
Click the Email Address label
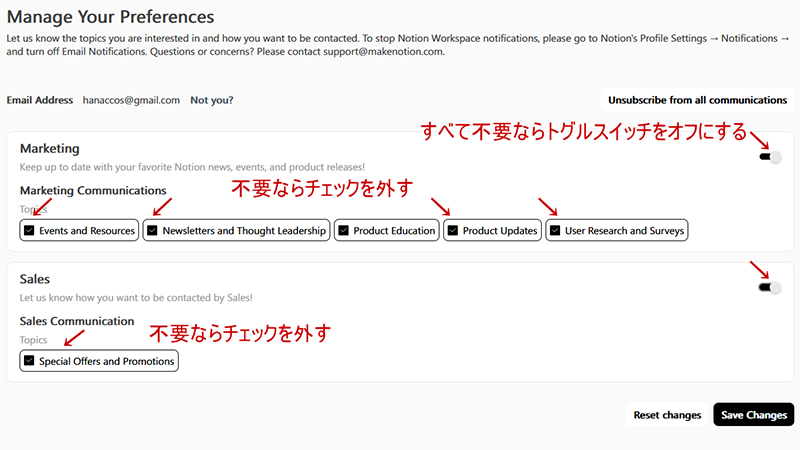[40, 100]
